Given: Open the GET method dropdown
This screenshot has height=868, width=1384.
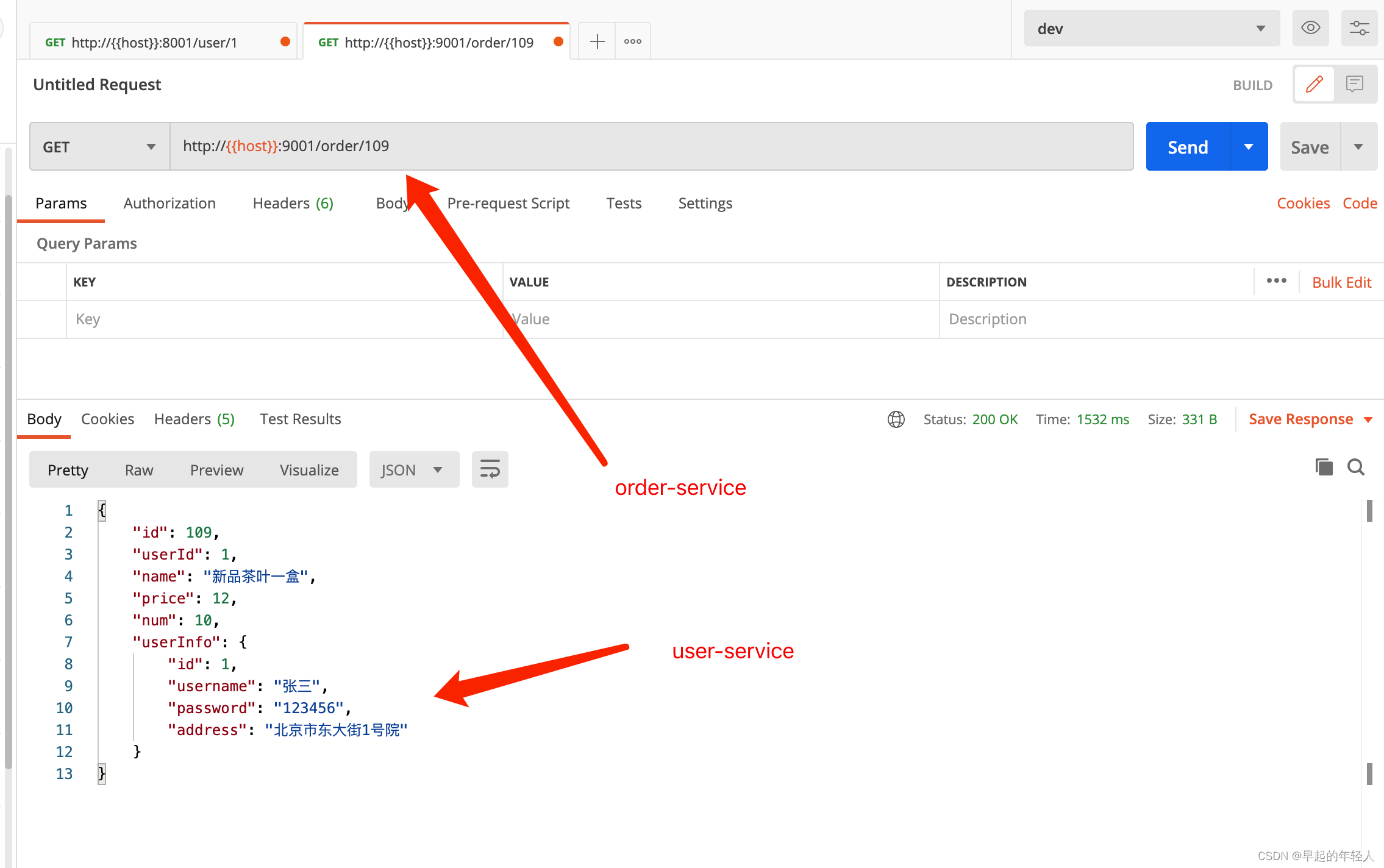Looking at the screenshot, I should pyautogui.click(x=99, y=147).
